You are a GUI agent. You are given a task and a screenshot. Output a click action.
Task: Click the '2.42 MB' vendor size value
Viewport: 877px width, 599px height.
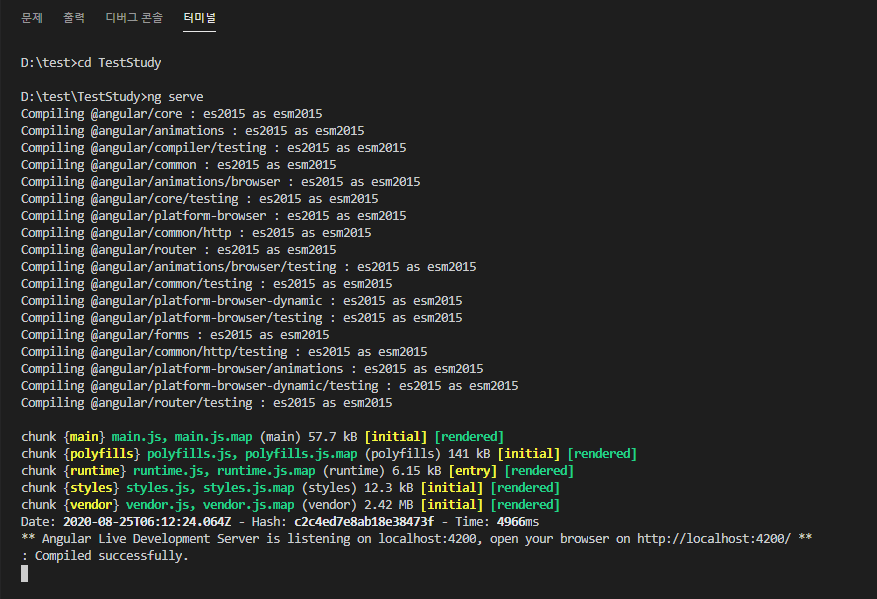click(389, 504)
